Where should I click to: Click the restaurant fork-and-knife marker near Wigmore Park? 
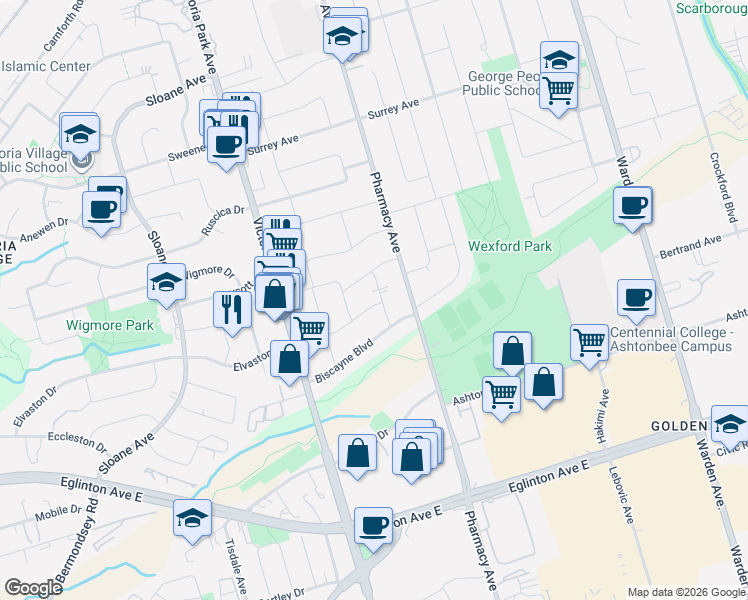coord(232,311)
